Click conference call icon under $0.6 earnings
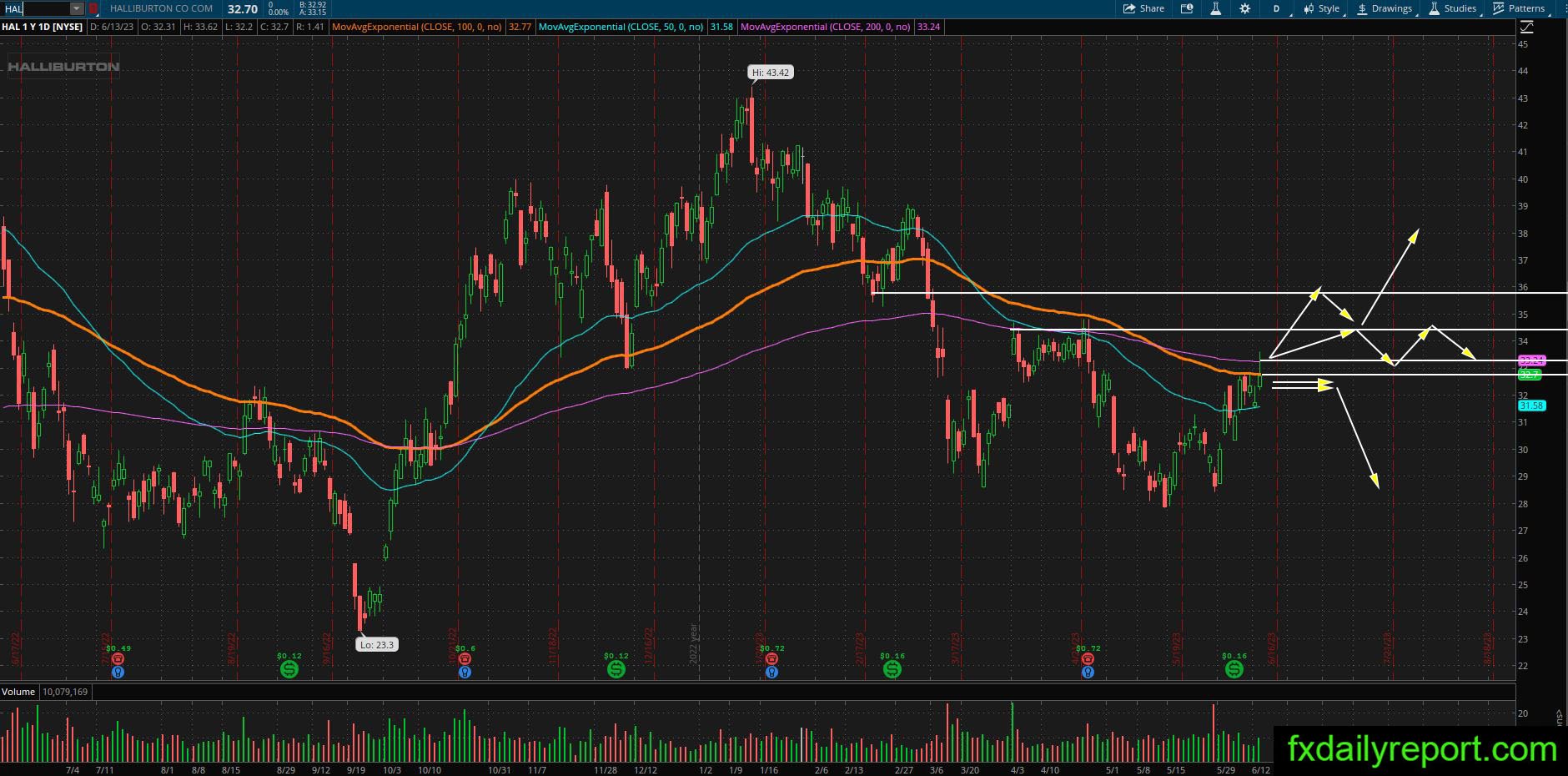1568x776 pixels. (x=465, y=672)
